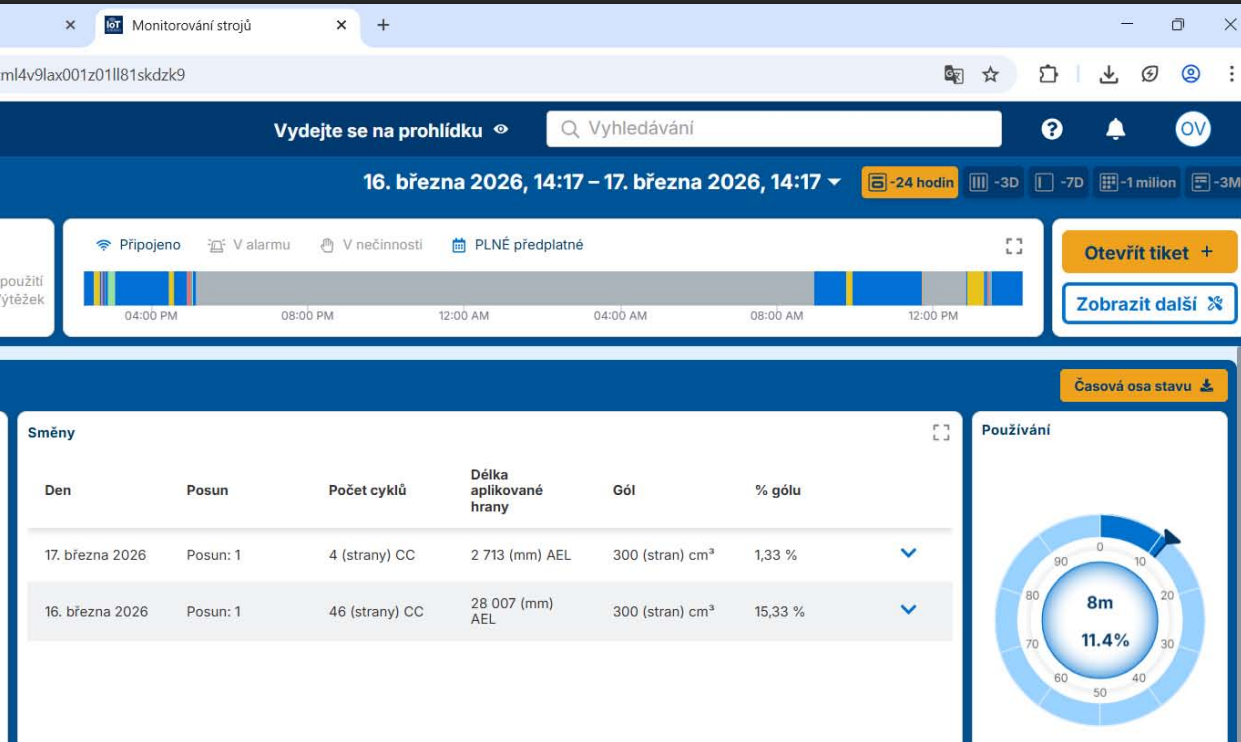Toggle the V nečinnosti status filter
Image resolution: width=1241 pixels, height=742 pixels.
tap(371, 245)
